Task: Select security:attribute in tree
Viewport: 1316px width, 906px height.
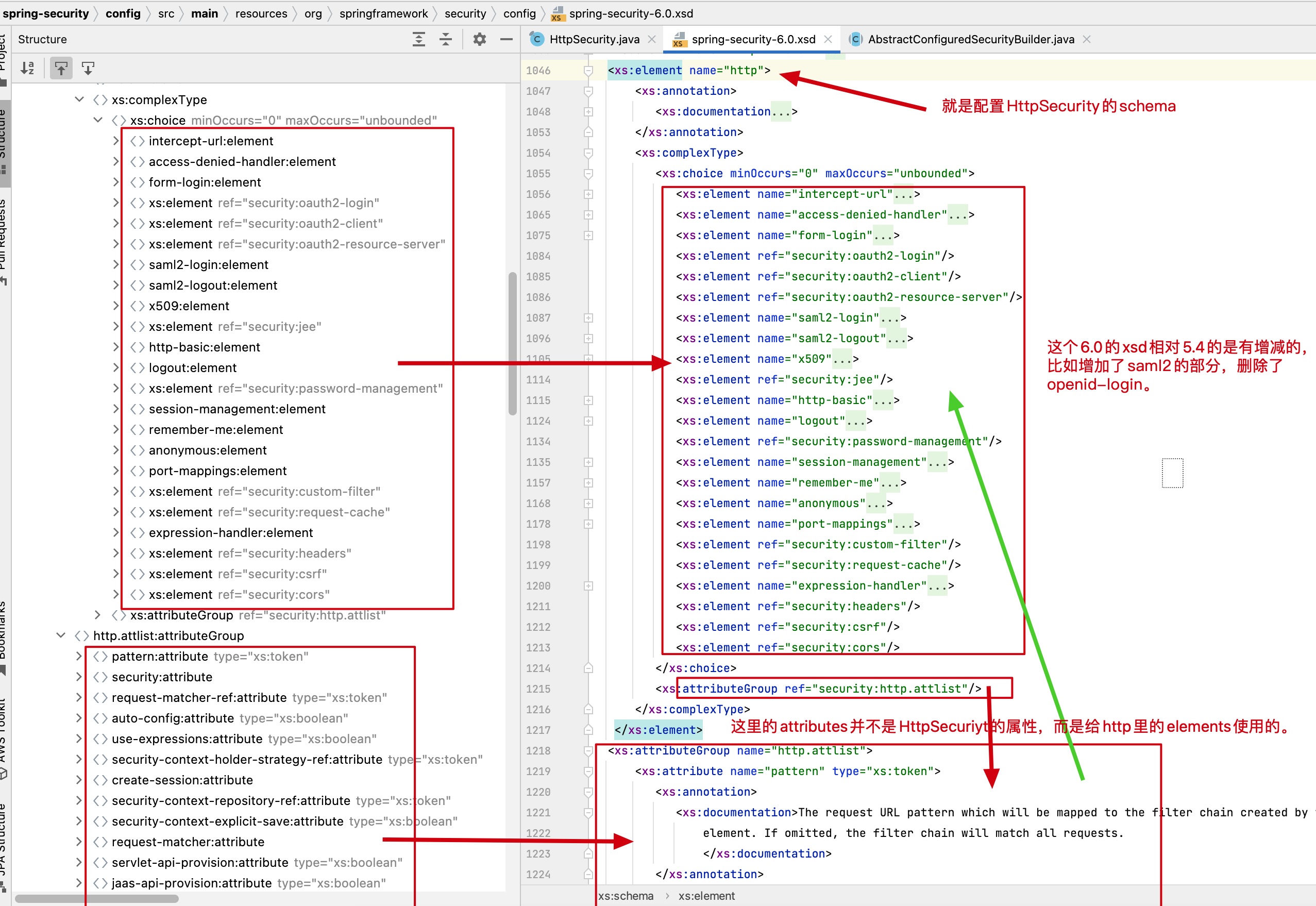Action: 162,677
